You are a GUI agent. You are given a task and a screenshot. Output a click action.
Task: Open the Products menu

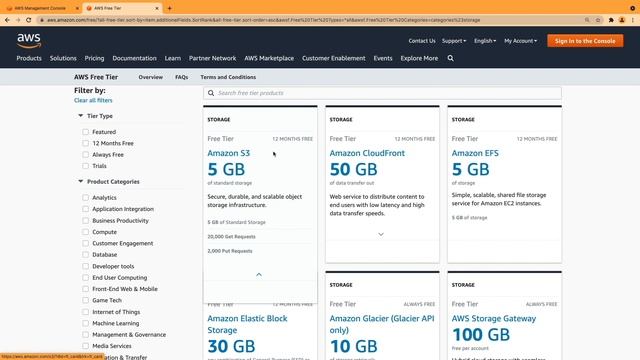point(29,58)
